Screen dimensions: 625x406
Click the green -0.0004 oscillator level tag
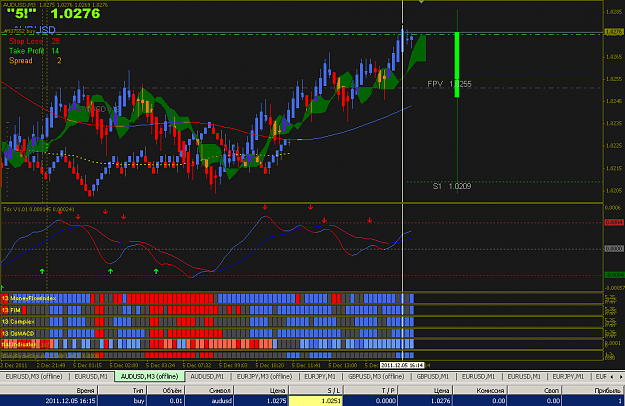pyautogui.click(x=614, y=275)
